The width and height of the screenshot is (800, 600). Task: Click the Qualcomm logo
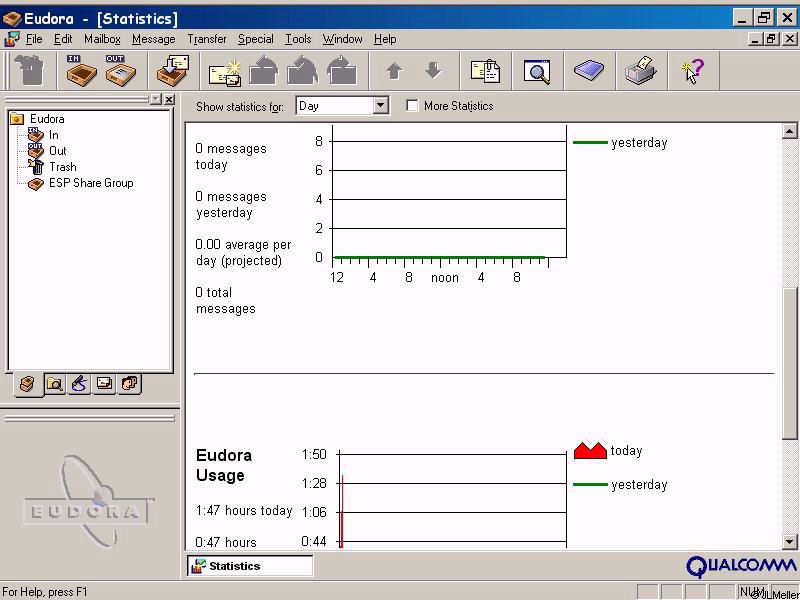741,566
